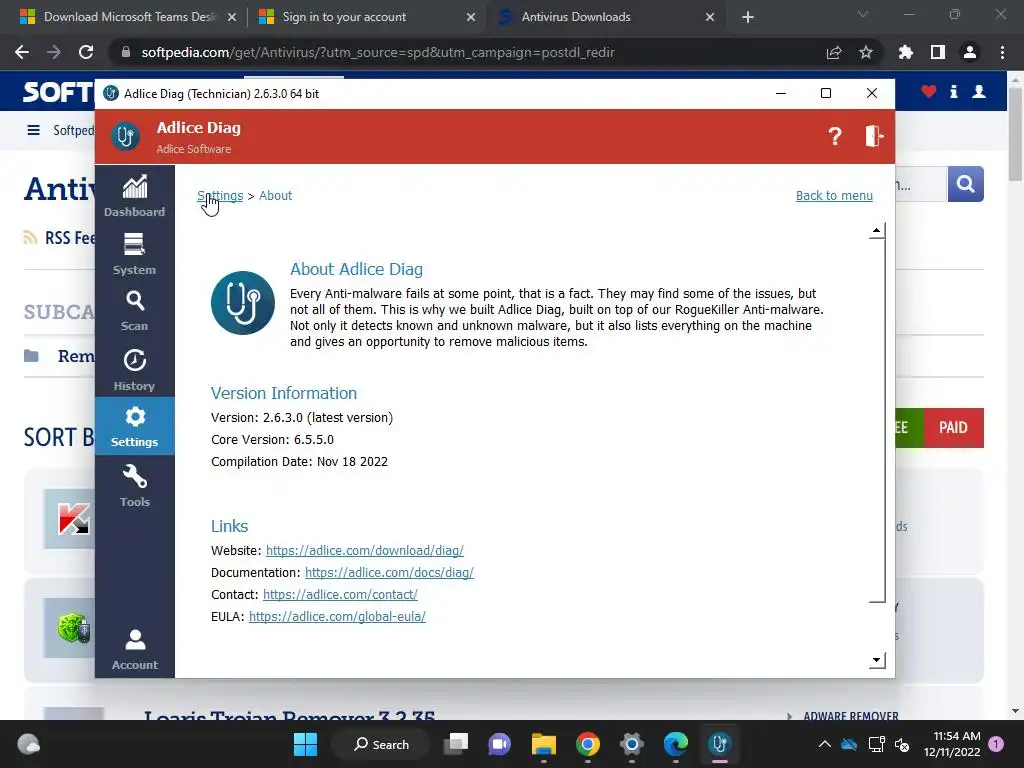This screenshot has height=768, width=1024.
Task: Click Back to menu link
Action: 834,195
